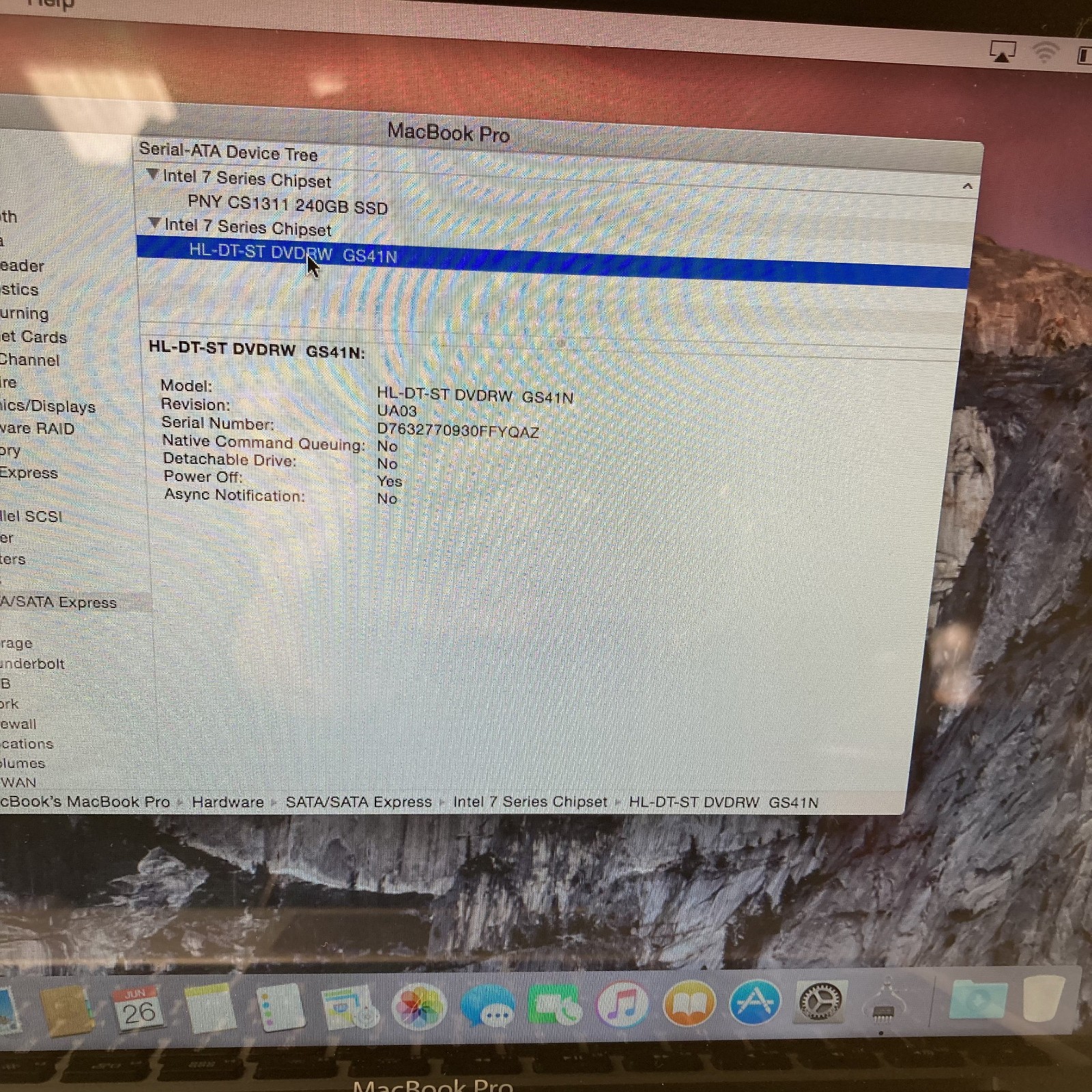
Task: Open Photos from the Dock
Action: tap(419, 1006)
